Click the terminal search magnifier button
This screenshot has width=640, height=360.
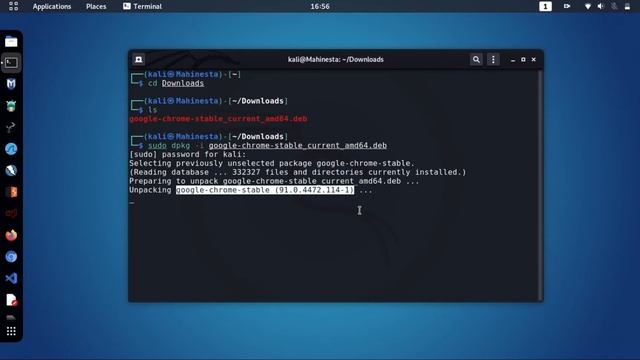[x=476, y=60]
